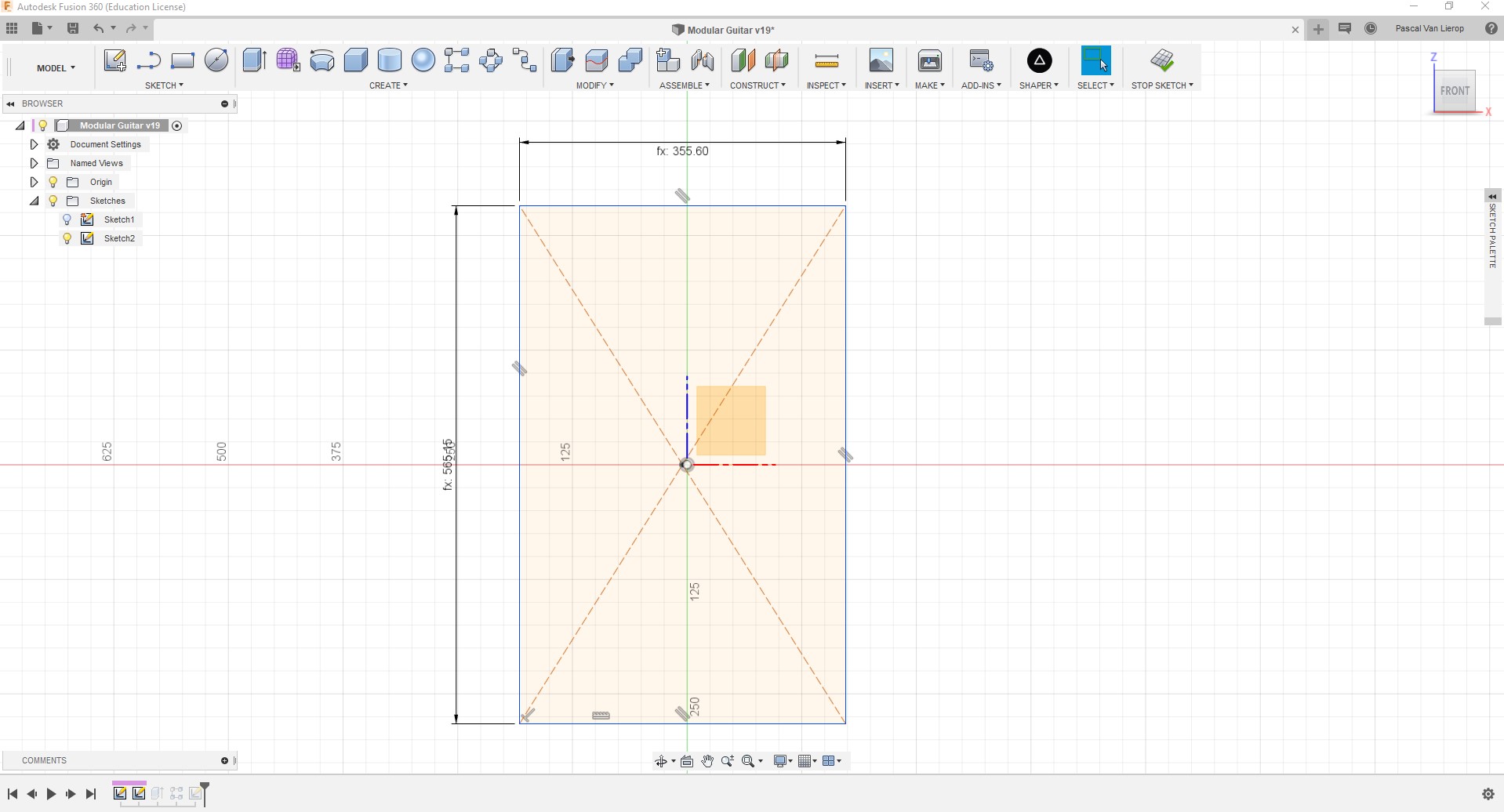Choose the Sphere create tool

[x=423, y=60]
